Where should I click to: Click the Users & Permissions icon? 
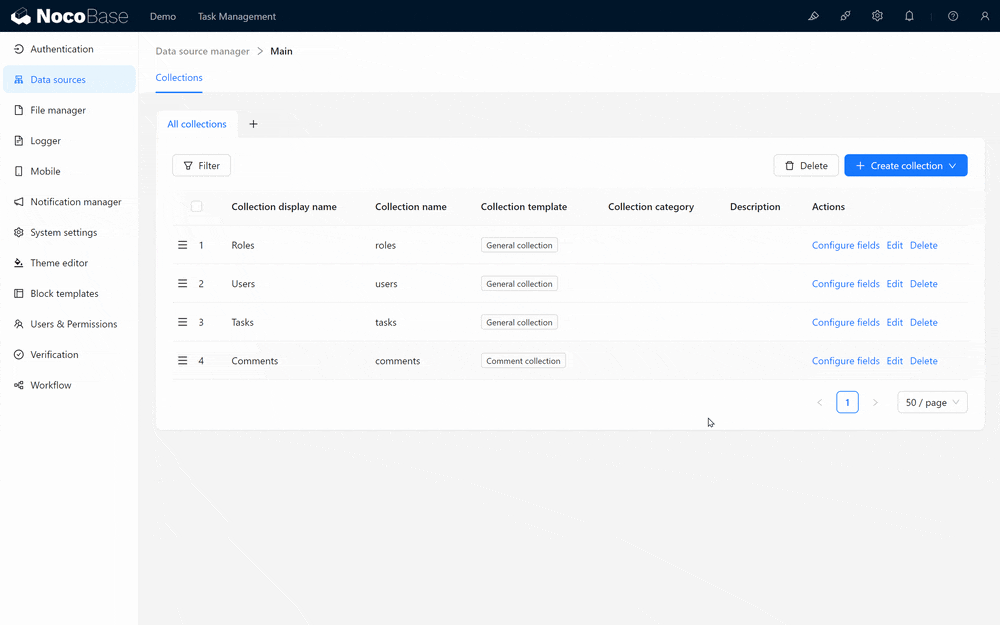(x=18, y=324)
